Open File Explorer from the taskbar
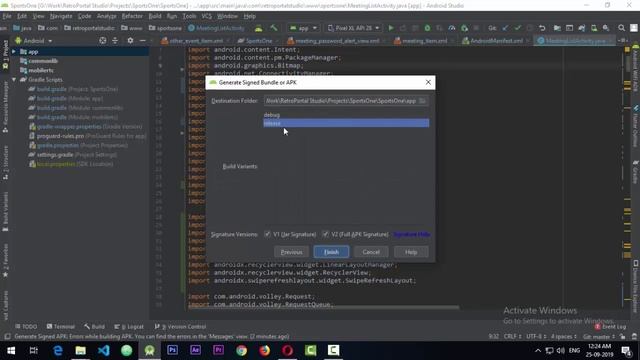This screenshot has width=640, height=360. [x=80, y=350]
